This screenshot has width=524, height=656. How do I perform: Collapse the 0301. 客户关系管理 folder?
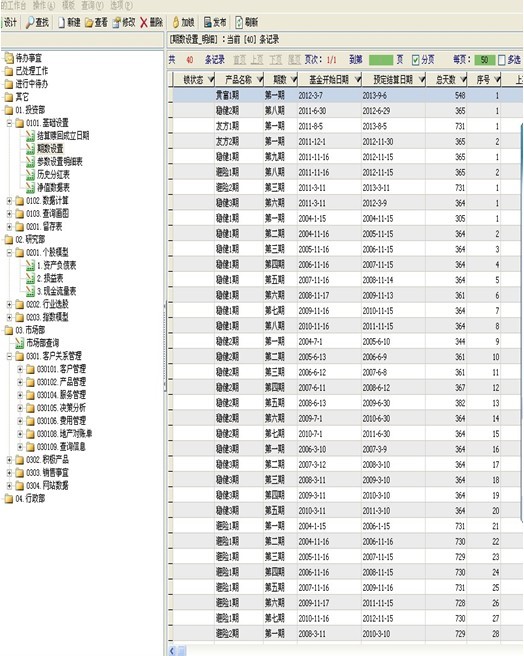tap(9, 356)
